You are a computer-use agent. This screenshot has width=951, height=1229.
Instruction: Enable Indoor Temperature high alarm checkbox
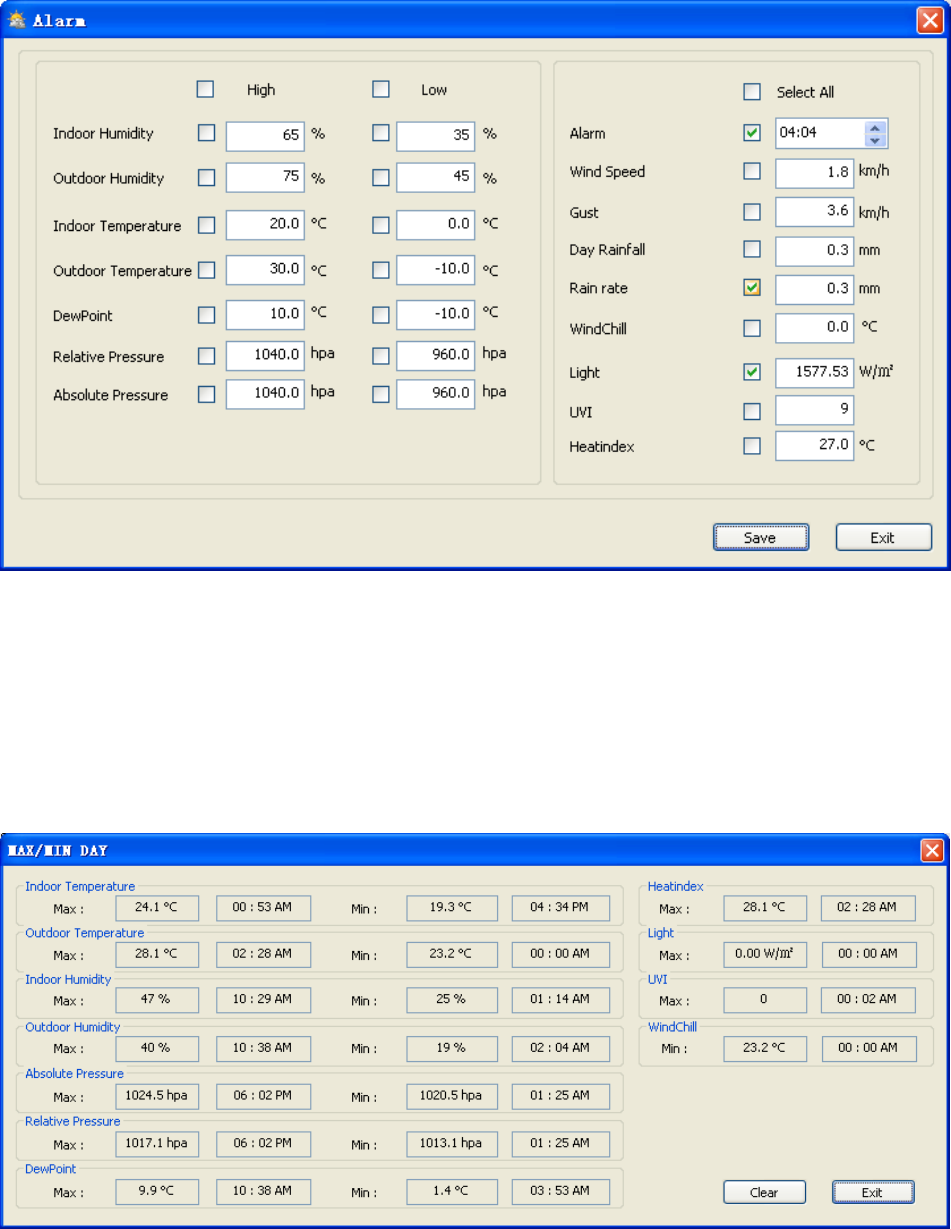pyautogui.click(x=206, y=225)
